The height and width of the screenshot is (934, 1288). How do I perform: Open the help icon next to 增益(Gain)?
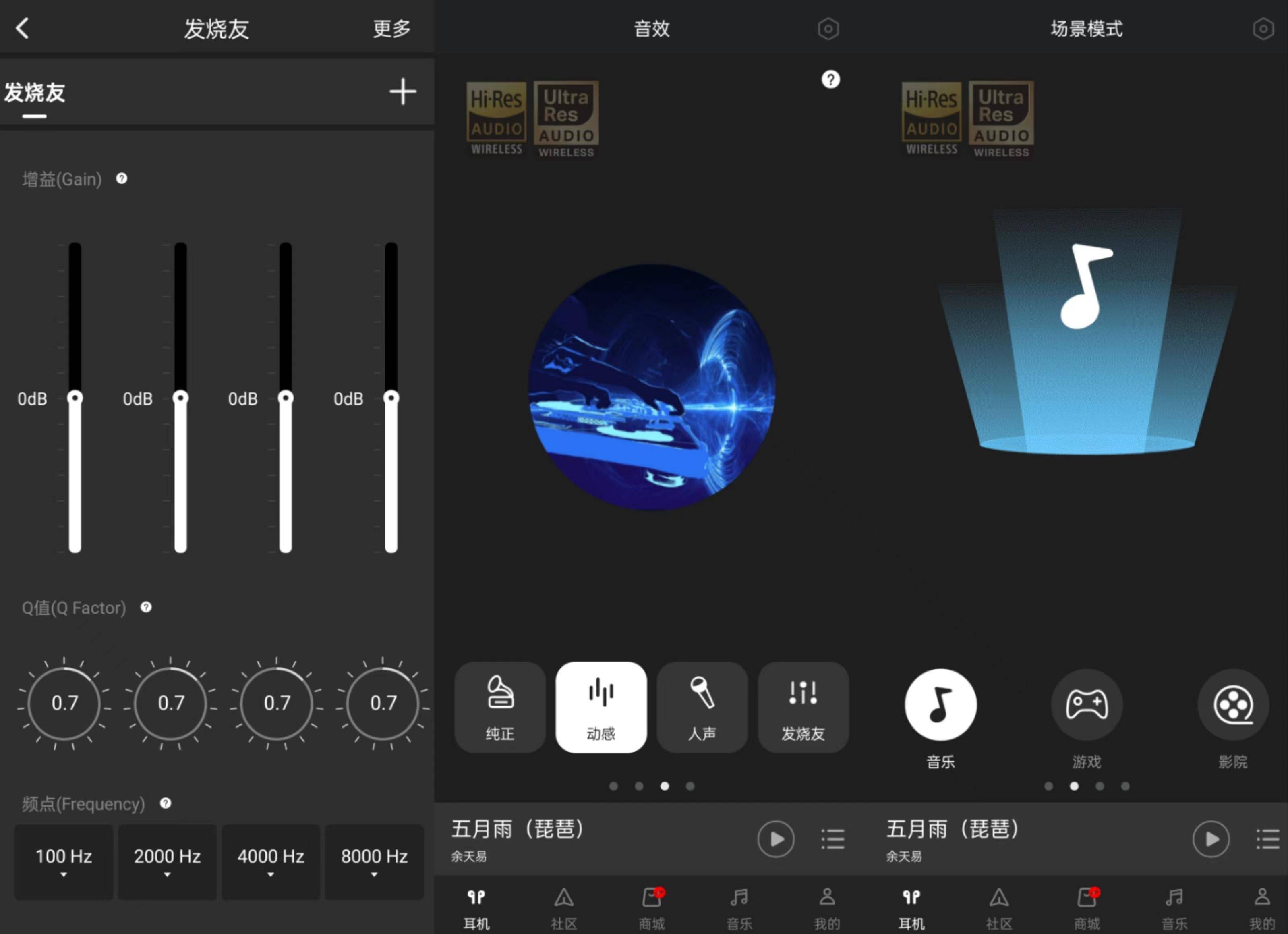pos(122,178)
